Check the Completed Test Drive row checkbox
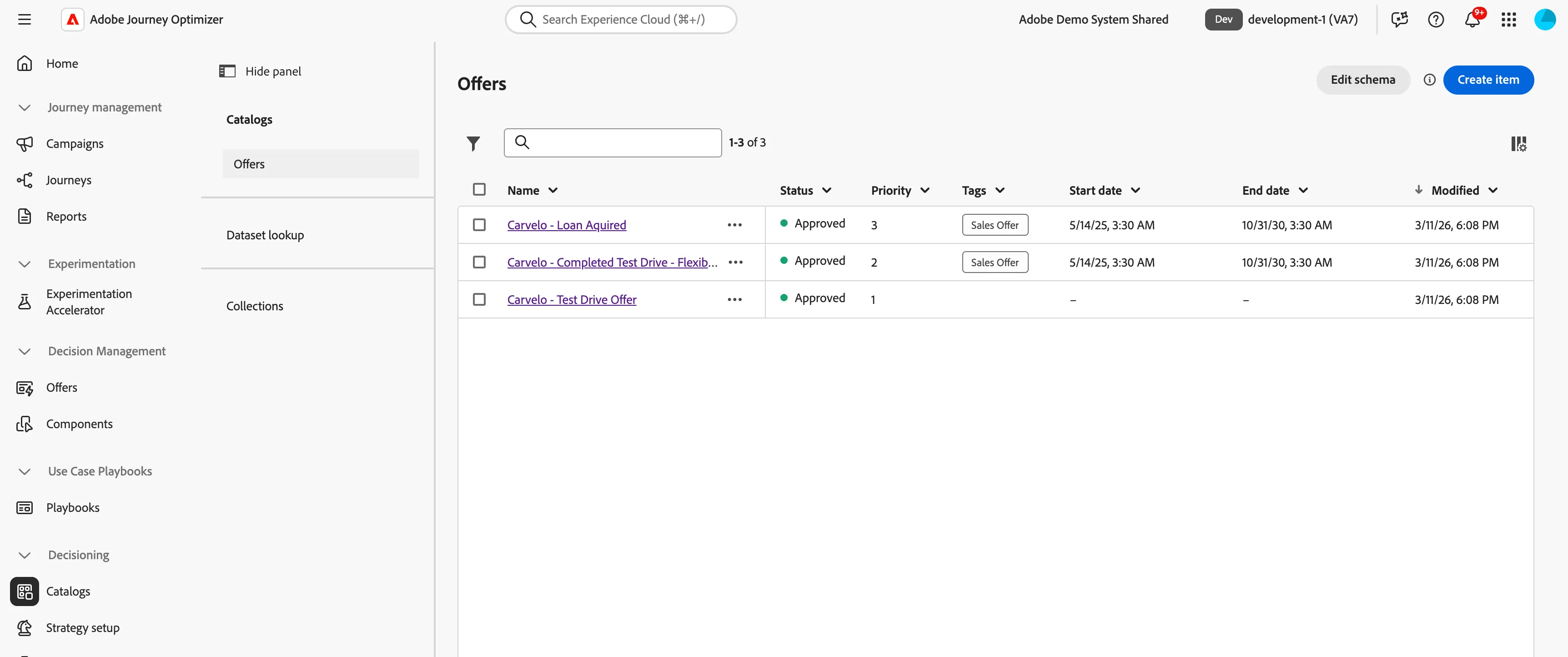The width and height of the screenshot is (1568, 657). (x=479, y=262)
